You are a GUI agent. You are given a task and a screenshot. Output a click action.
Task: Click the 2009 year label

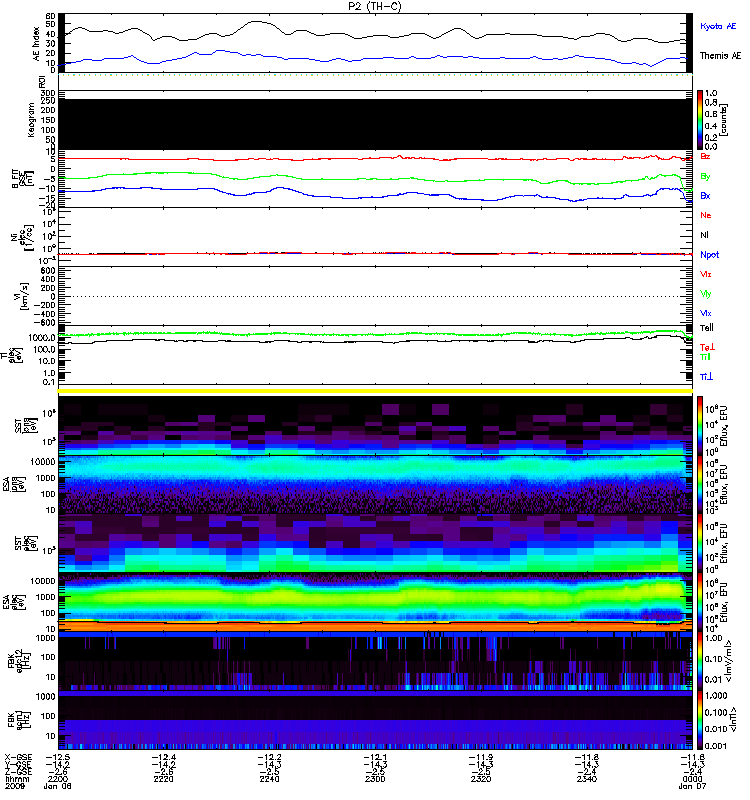[x=15, y=786]
